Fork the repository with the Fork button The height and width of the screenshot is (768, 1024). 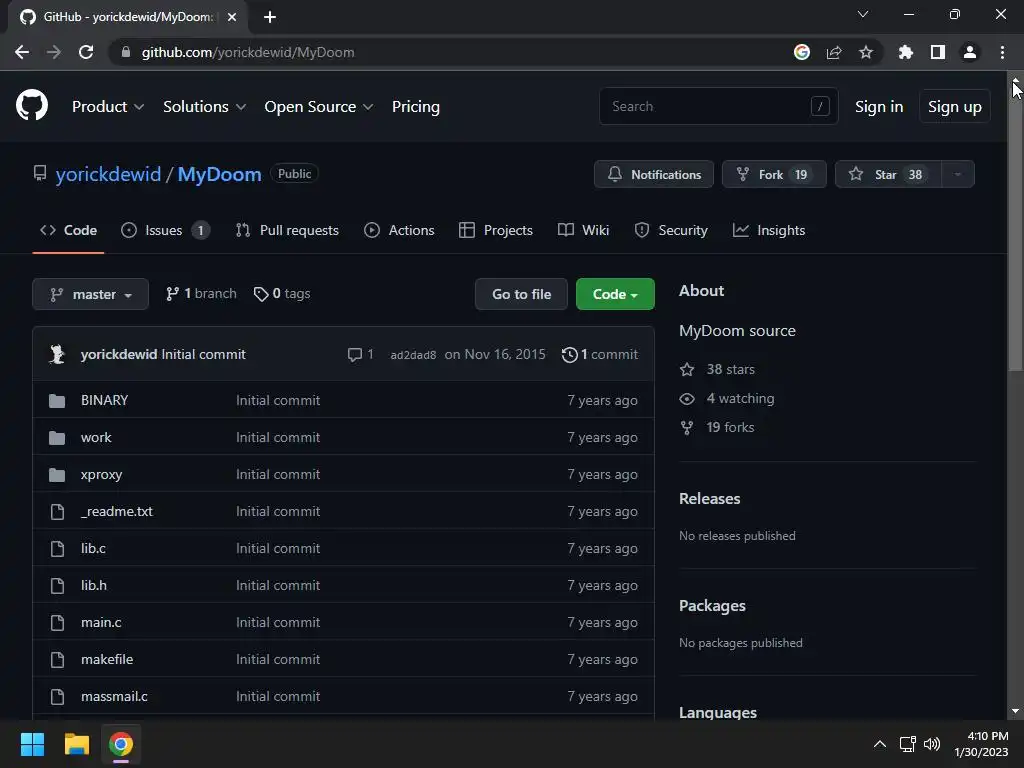tap(774, 174)
